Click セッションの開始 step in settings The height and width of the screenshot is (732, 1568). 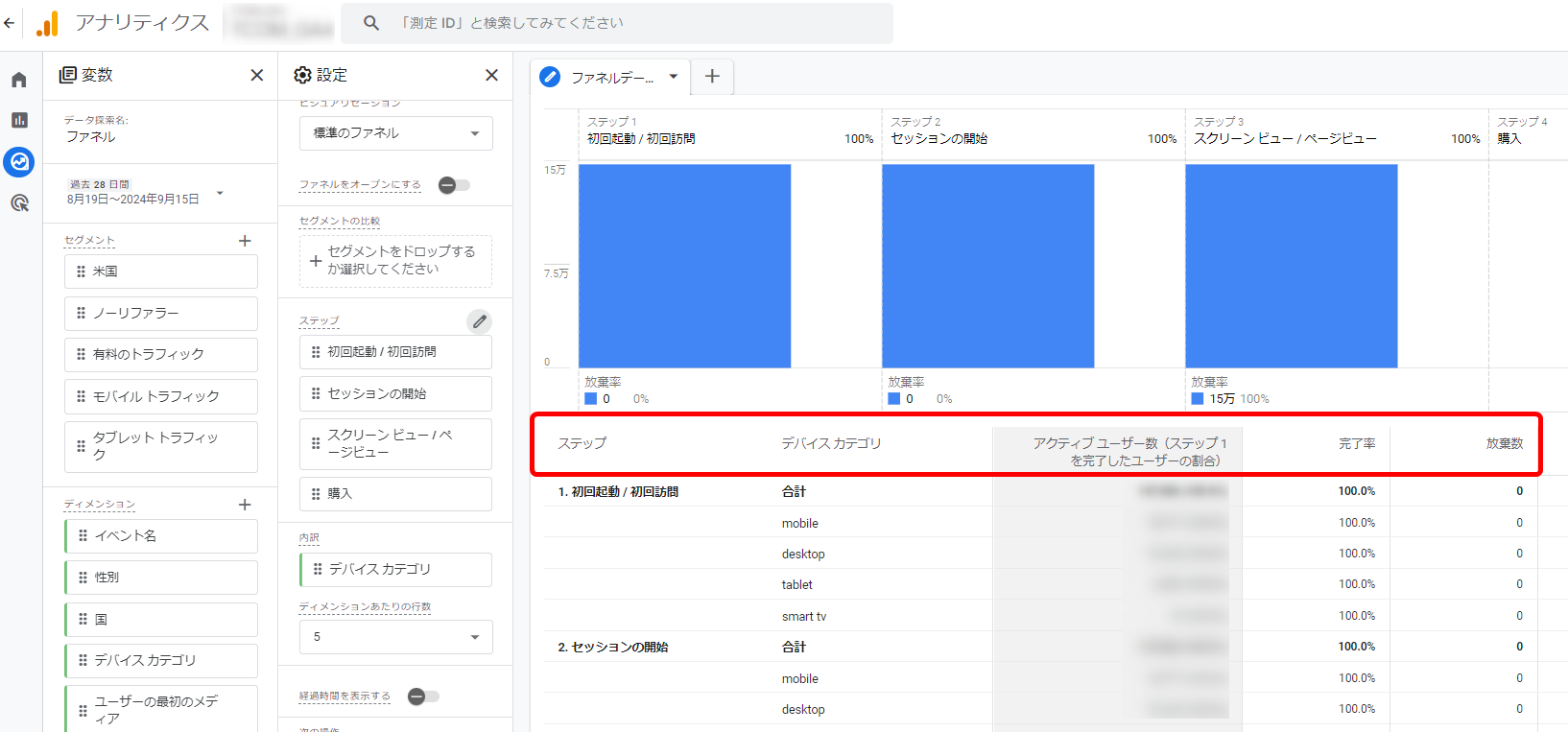(x=395, y=394)
